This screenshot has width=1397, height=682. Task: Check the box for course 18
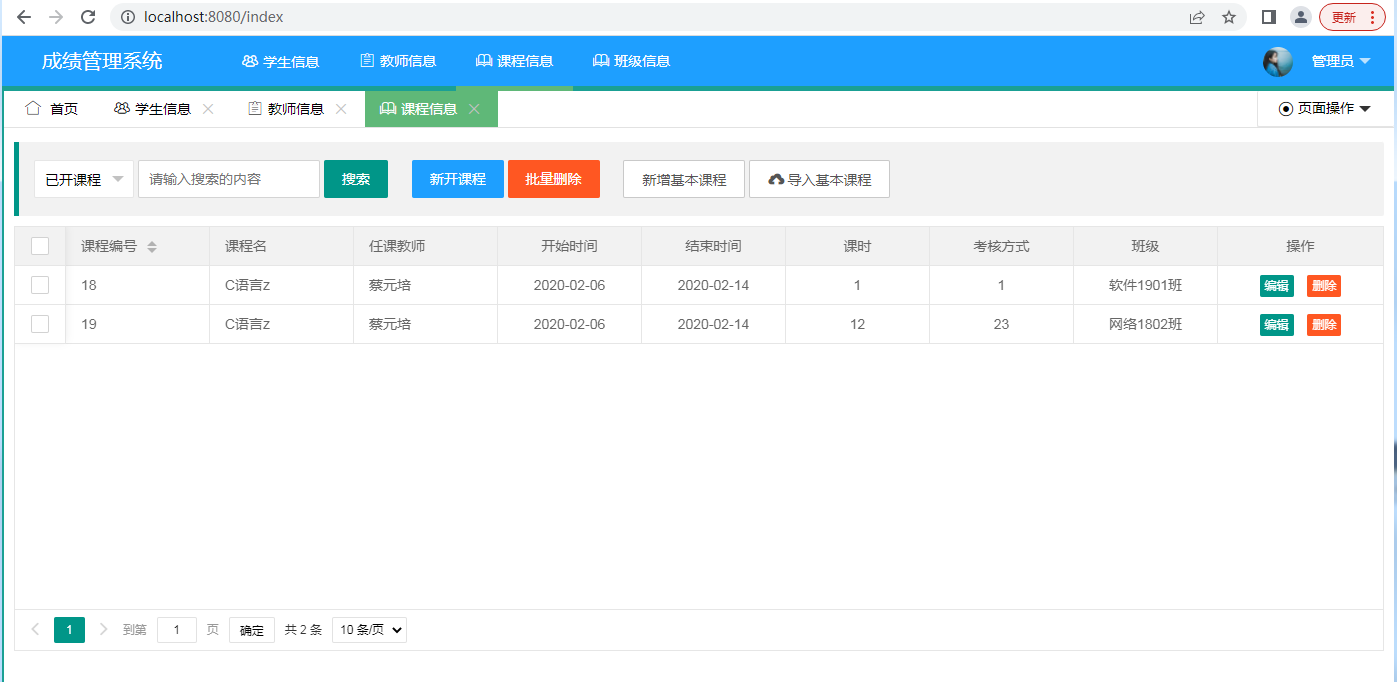(40, 285)
